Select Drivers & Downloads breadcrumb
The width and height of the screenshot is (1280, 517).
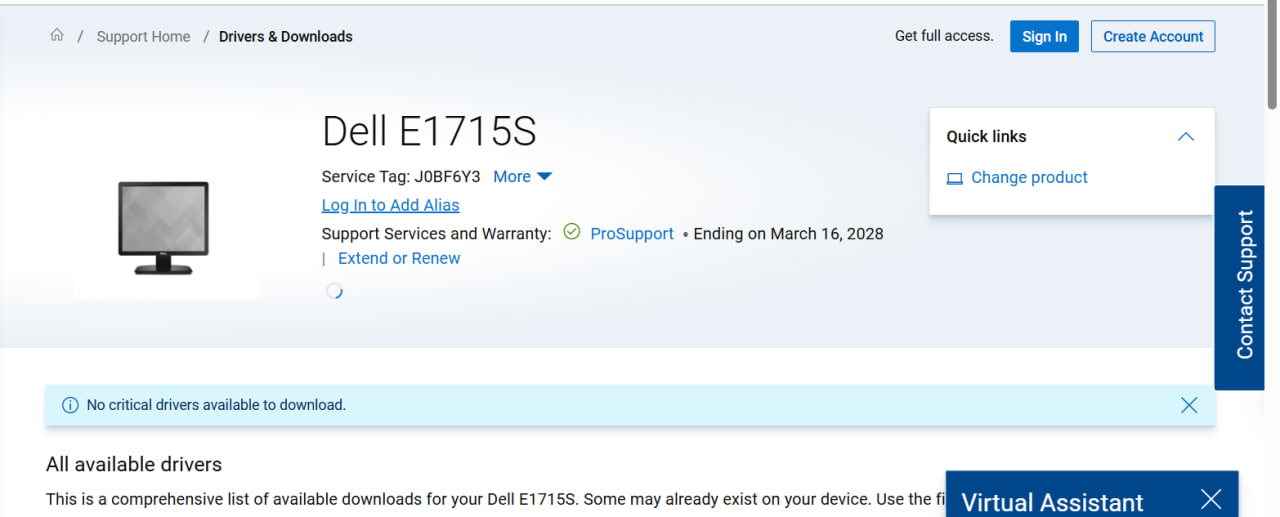tap(286, 36)
